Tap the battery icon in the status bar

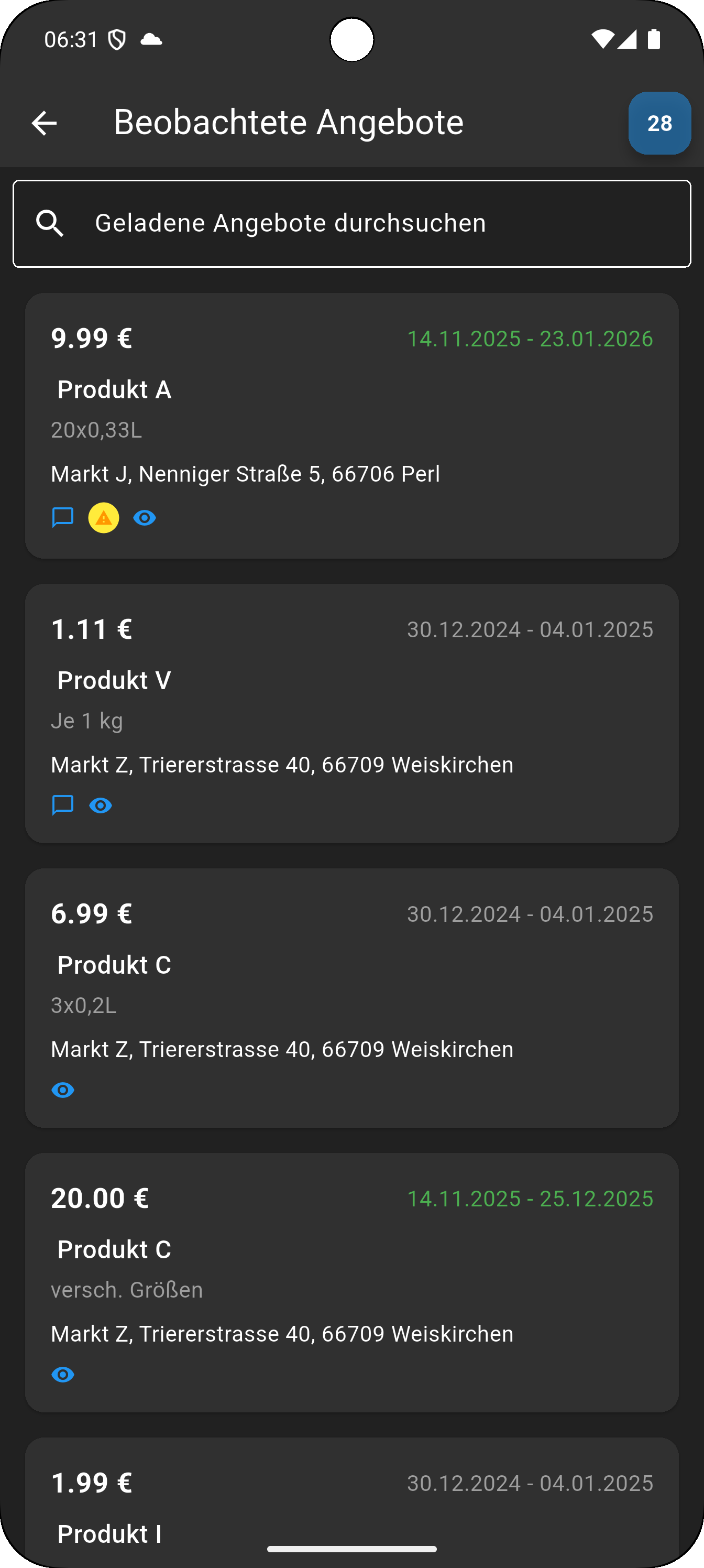pos(654,39)
